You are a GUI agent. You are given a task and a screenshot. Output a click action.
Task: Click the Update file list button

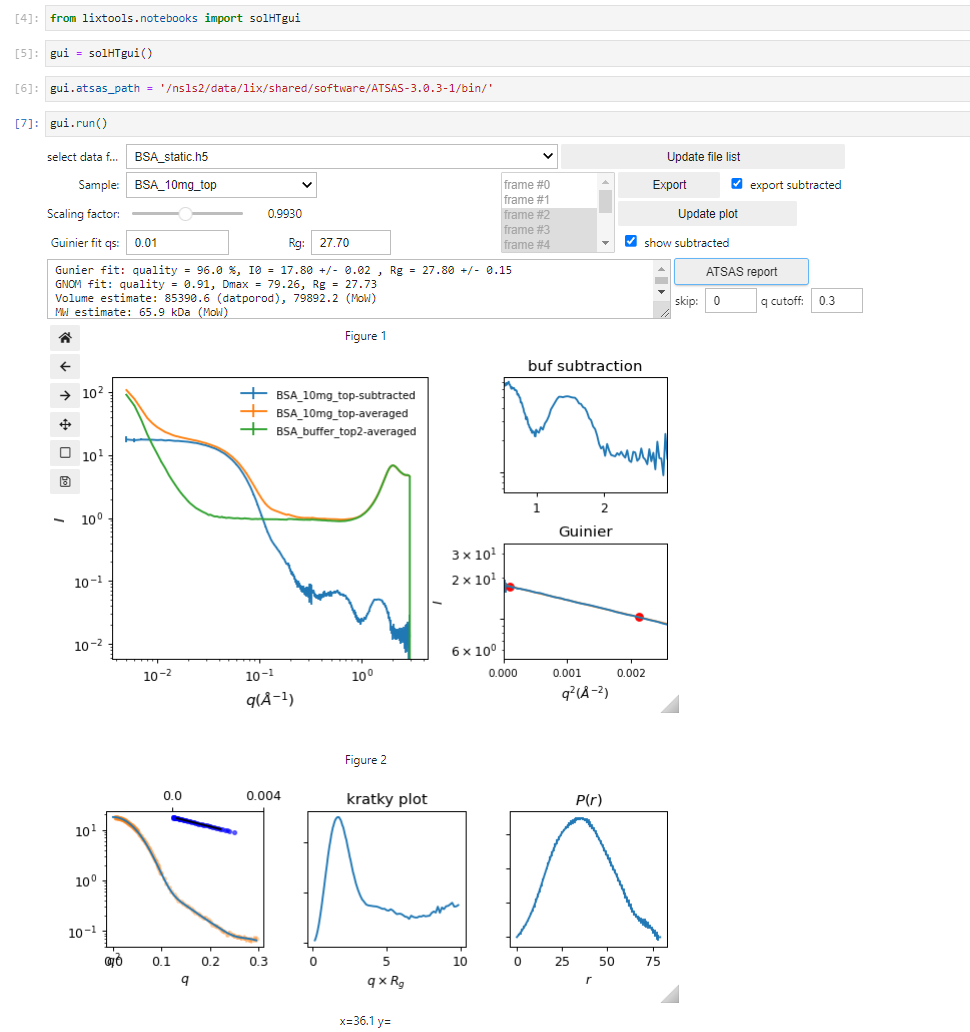(703, 157)
